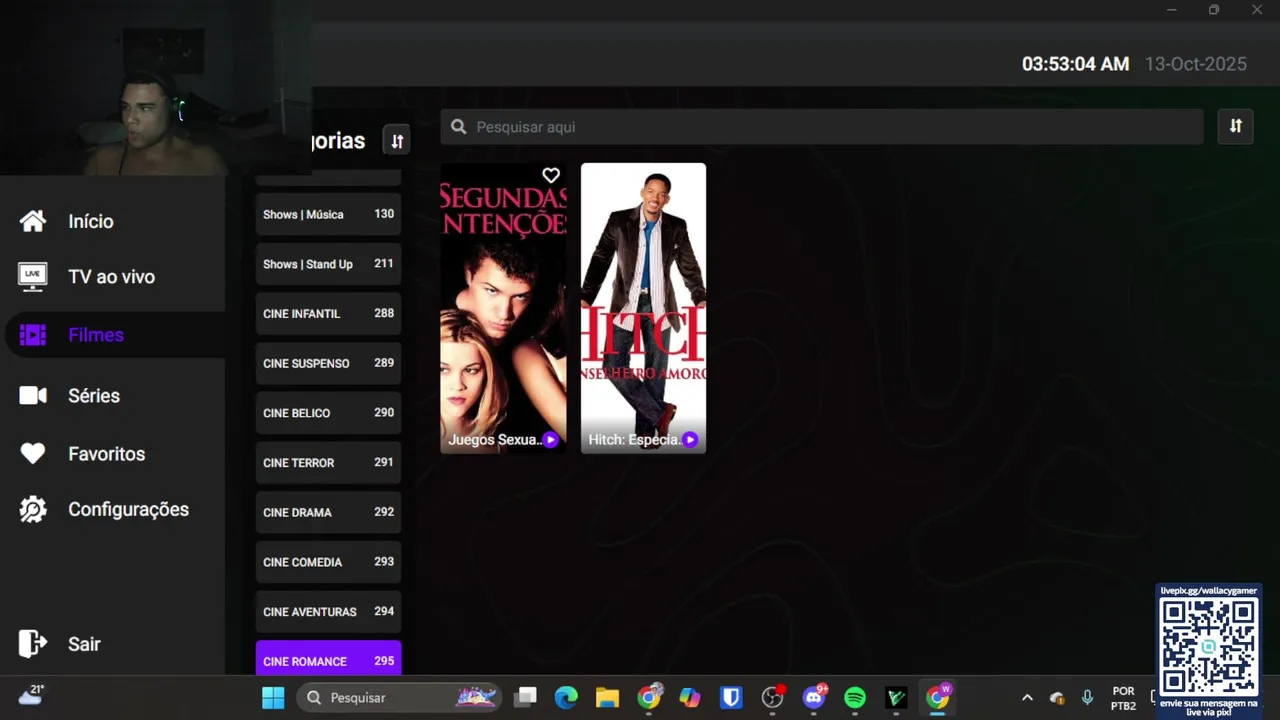Click the exit door Sair icon
The height and width of the screenshot is (720, 1280).
click(x=33, y=644)
